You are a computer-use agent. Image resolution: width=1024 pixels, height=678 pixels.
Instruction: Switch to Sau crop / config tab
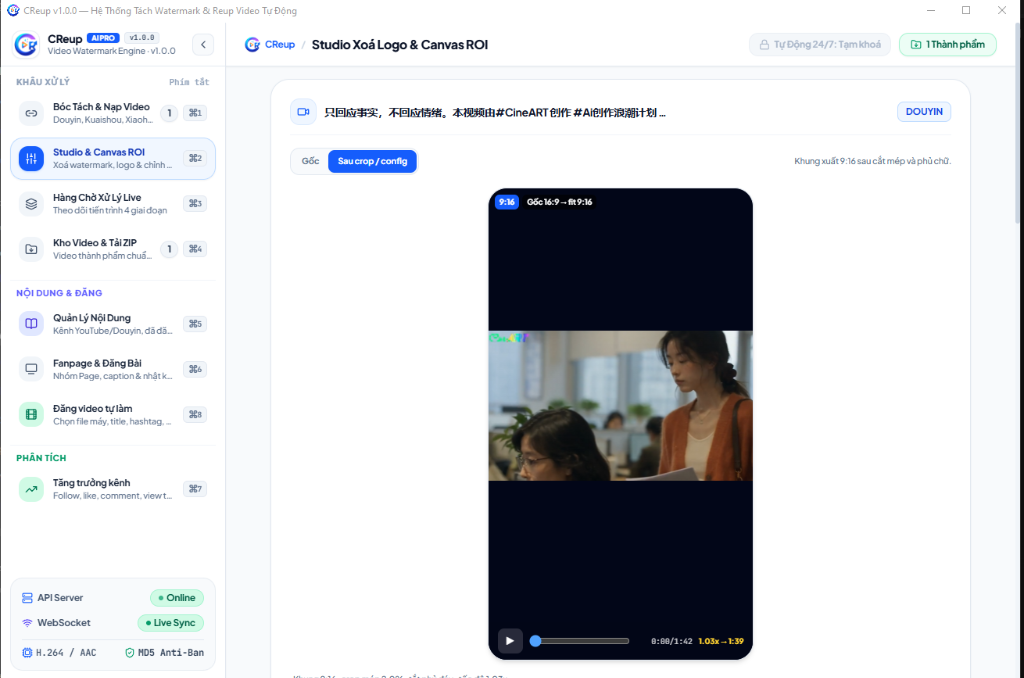point(372,161)
